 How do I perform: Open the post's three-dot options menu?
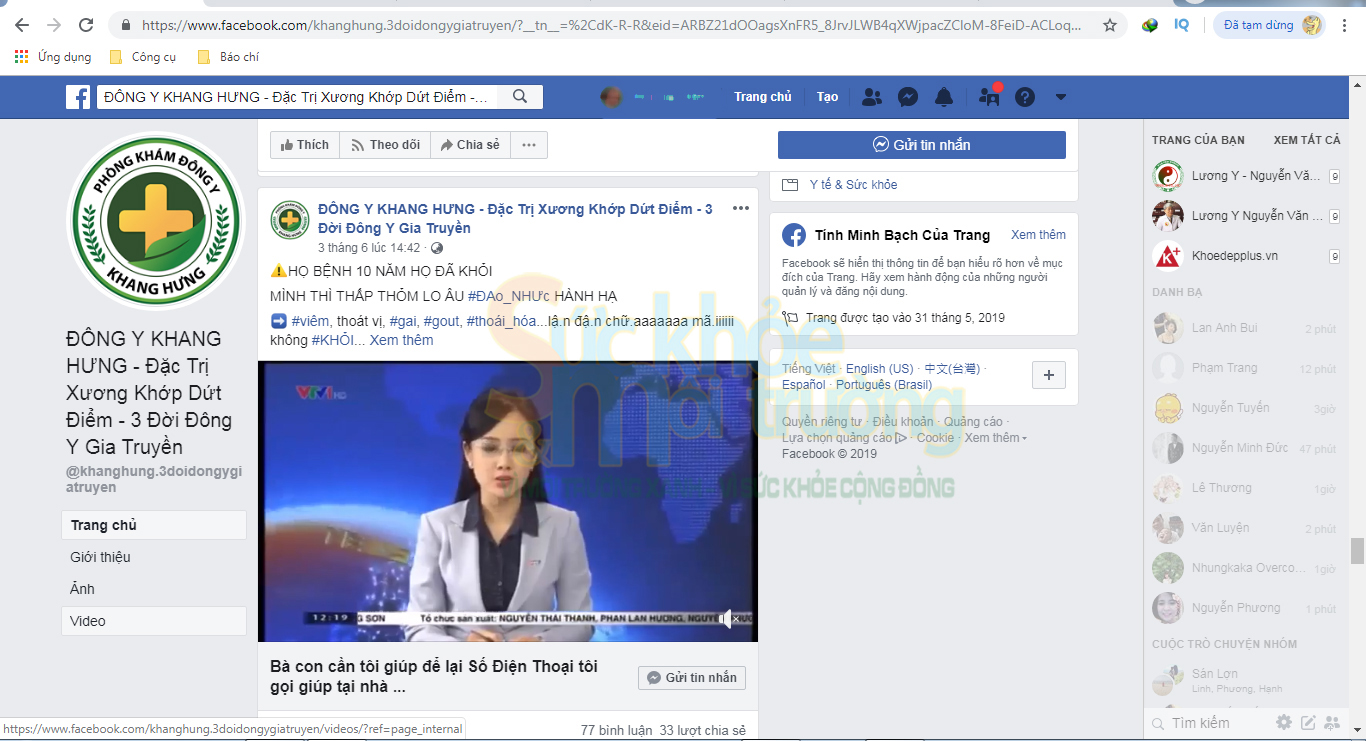tap(740, 208)
